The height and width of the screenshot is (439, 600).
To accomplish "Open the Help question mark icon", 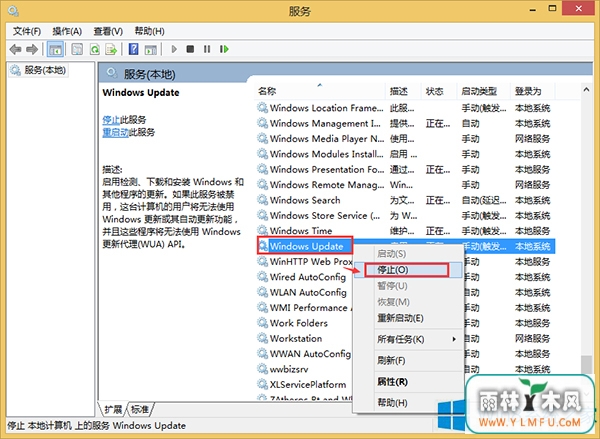I will point(134,49).
